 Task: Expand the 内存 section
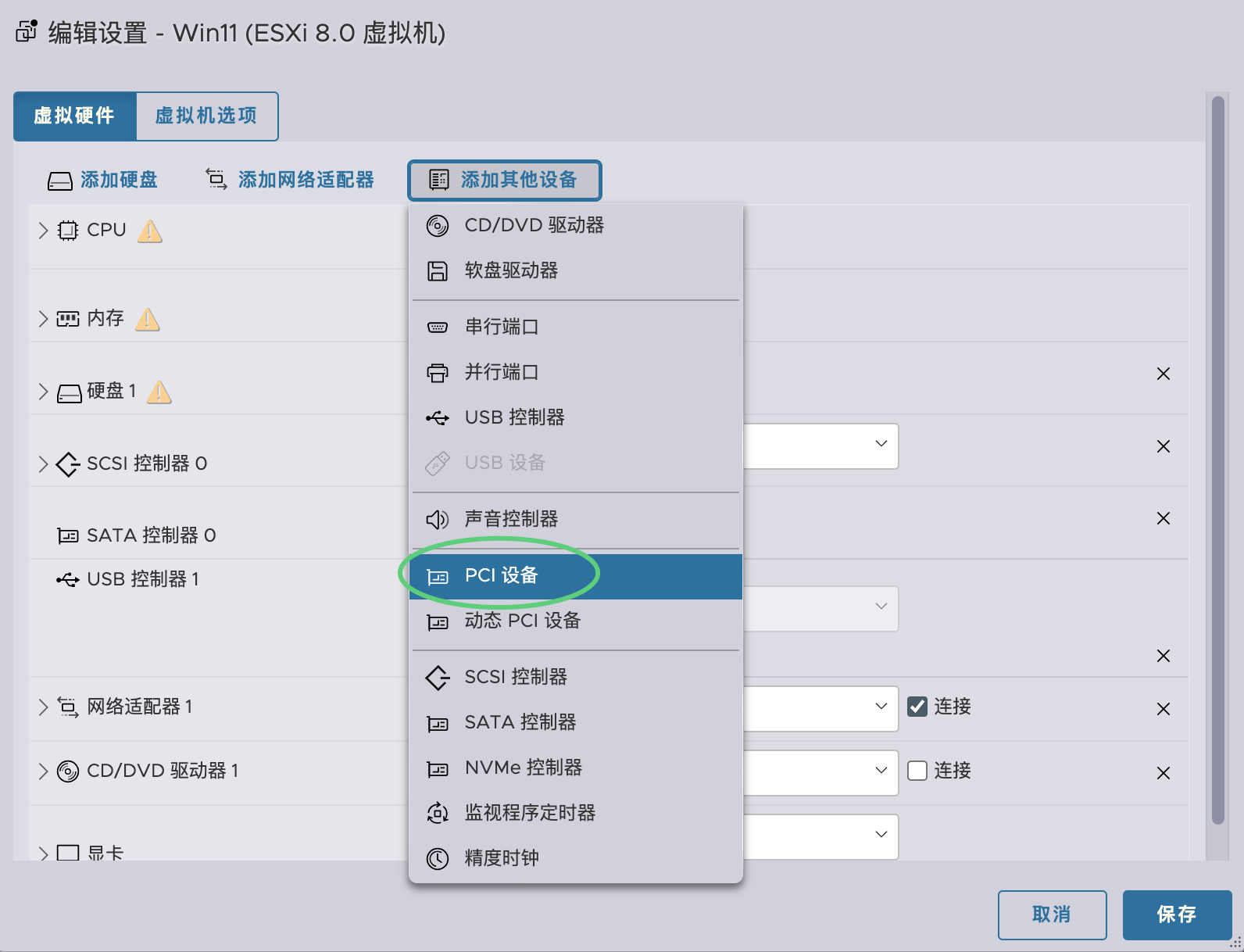tap(42, 318)
